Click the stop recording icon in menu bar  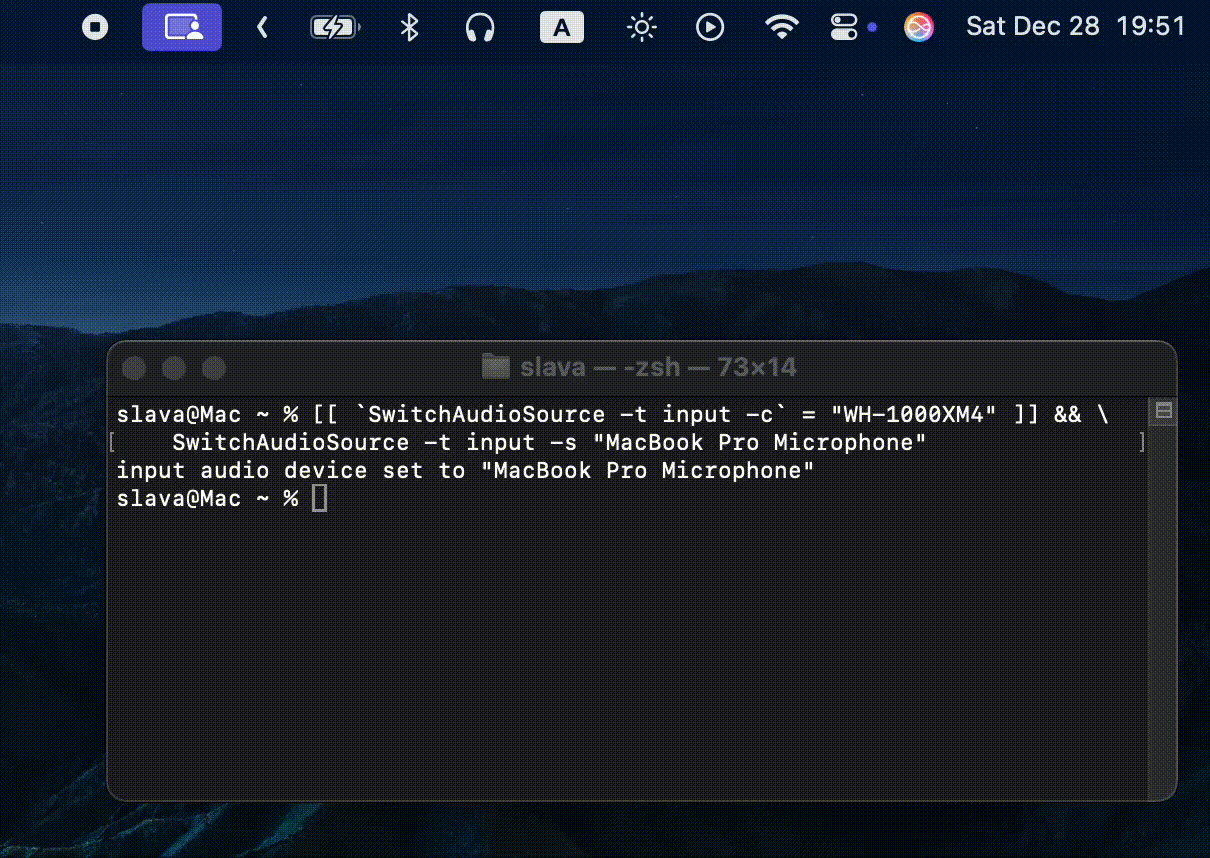[x=95, y=27]
